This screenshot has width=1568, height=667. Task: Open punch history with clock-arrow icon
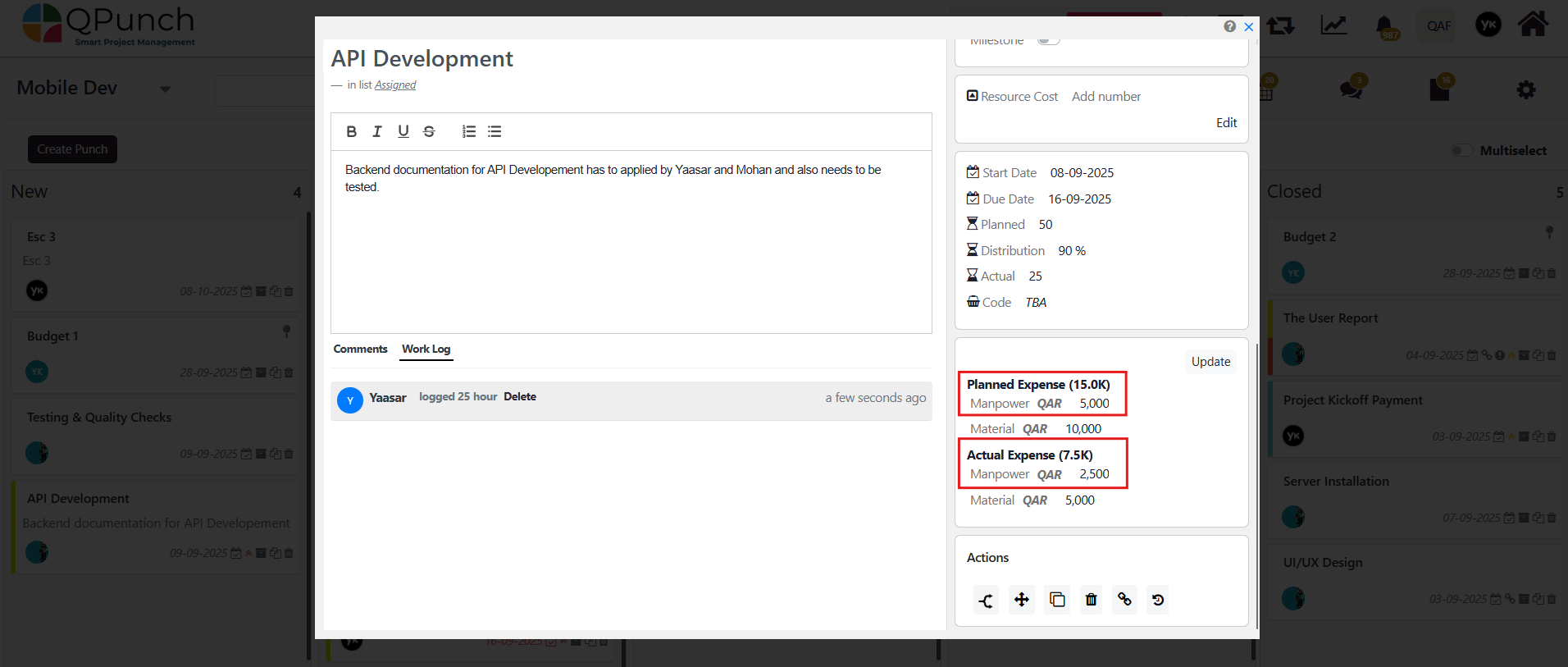(x=1158, y=600)
